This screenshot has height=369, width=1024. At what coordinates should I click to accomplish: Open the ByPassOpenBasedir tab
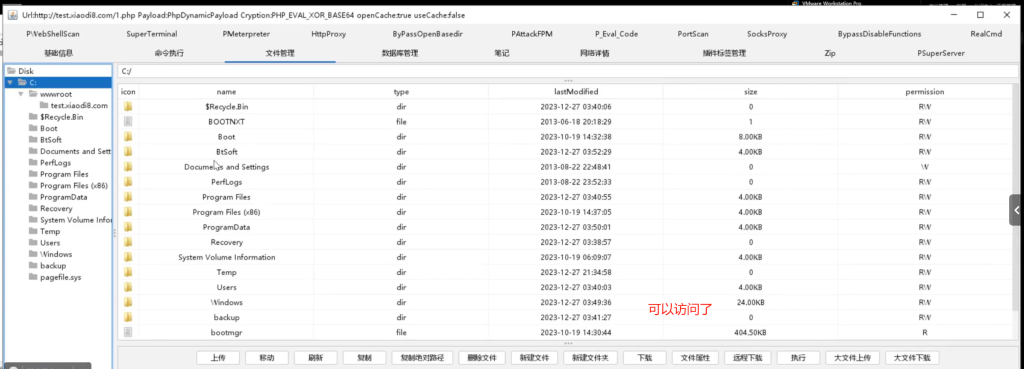pyautogui.click(x=427, y=34)
